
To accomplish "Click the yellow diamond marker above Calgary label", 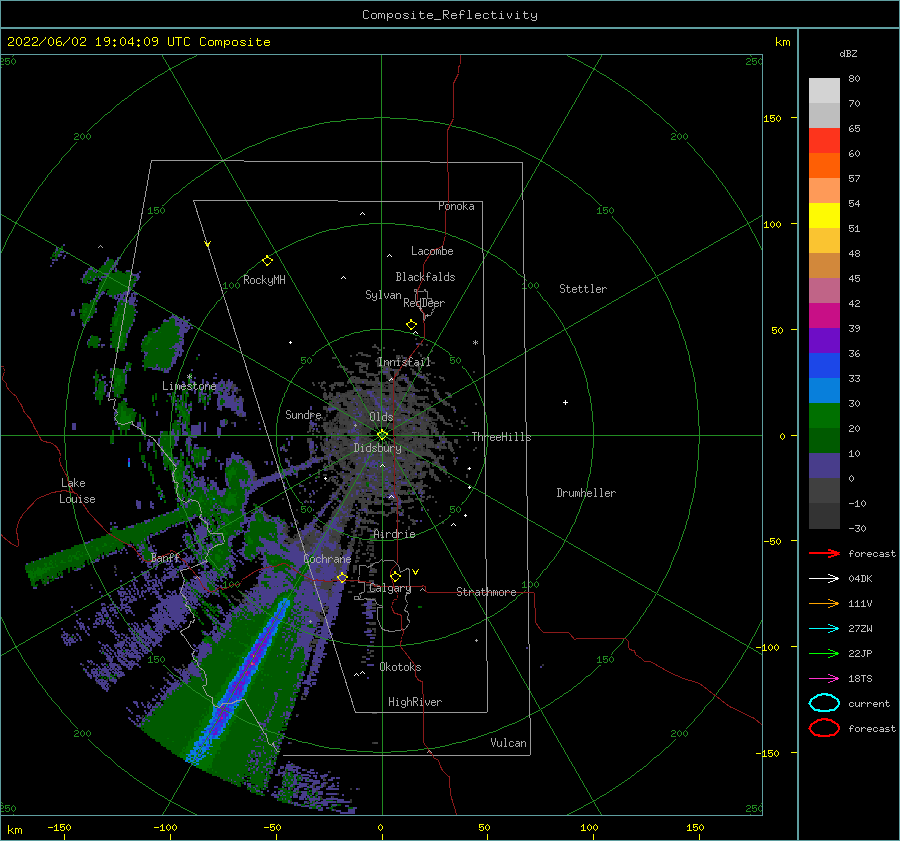I will 395,576.
